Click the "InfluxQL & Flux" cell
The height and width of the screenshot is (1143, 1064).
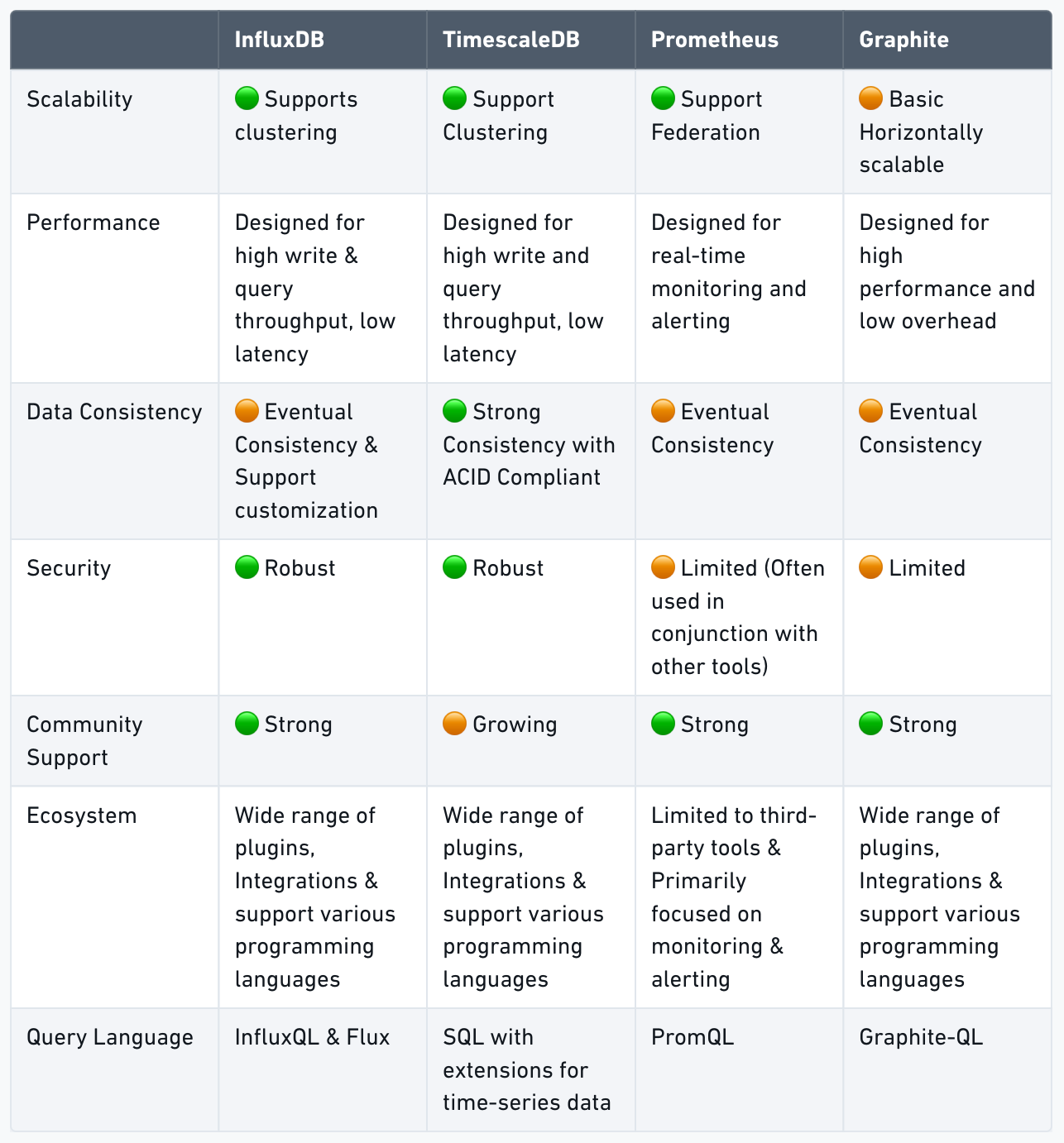coord(312,1037)
